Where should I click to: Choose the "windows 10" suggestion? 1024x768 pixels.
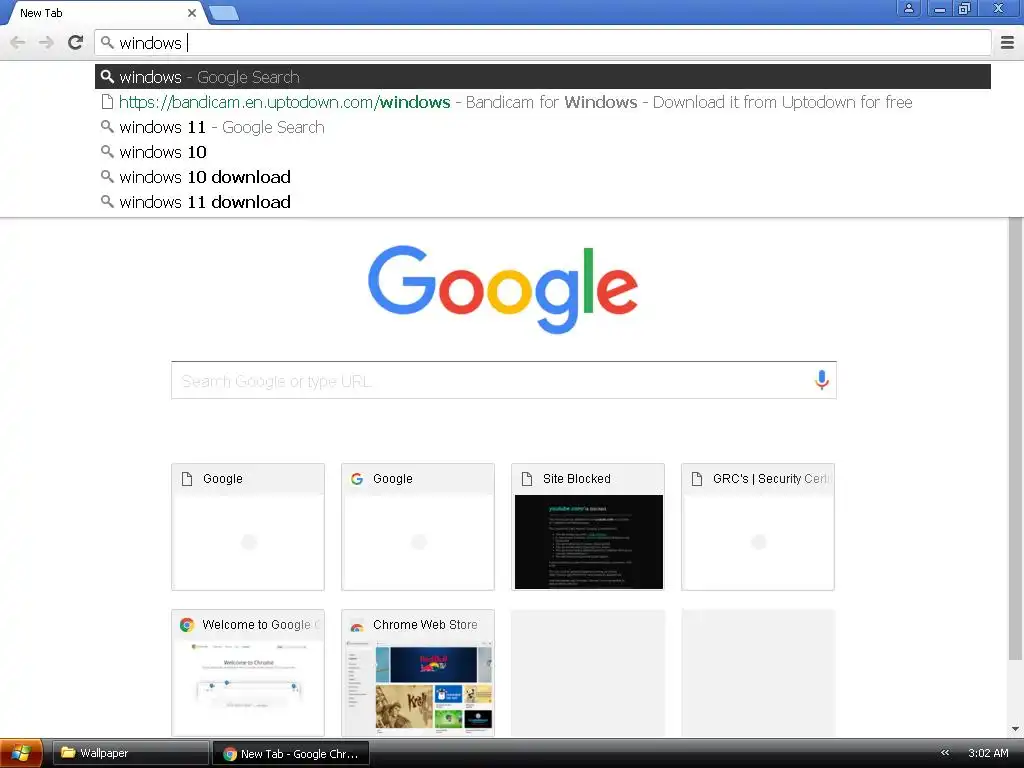click(543, 152)
